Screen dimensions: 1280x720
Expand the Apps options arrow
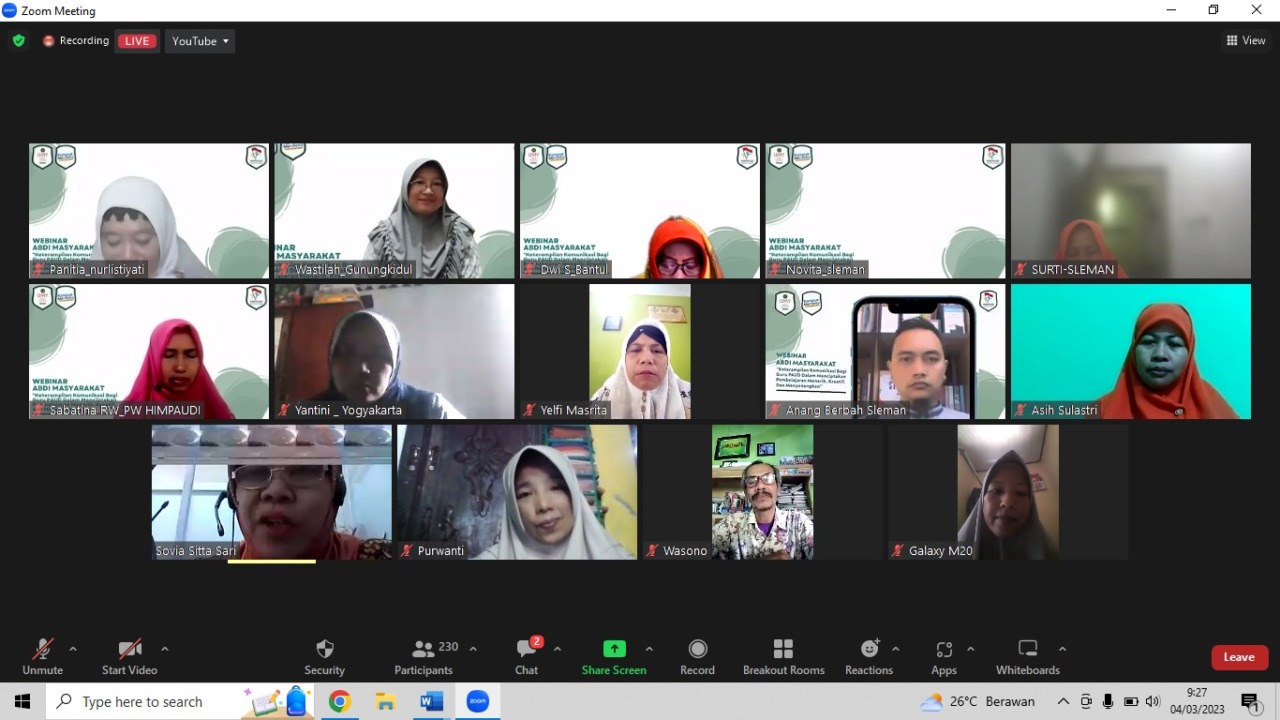(970, 649)
